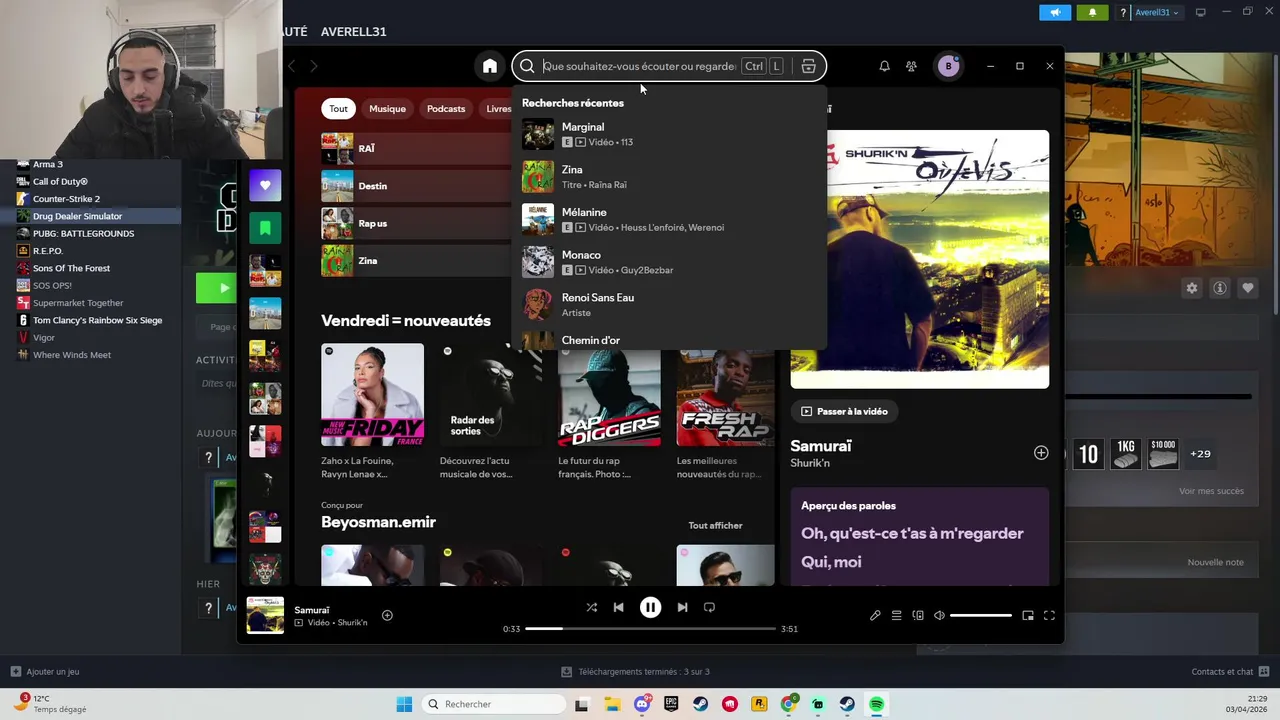Image resolution: width=1280 pixels, height=720 pixels.
Task: Open Spotify mini player icon
Action: (1027, 615)
